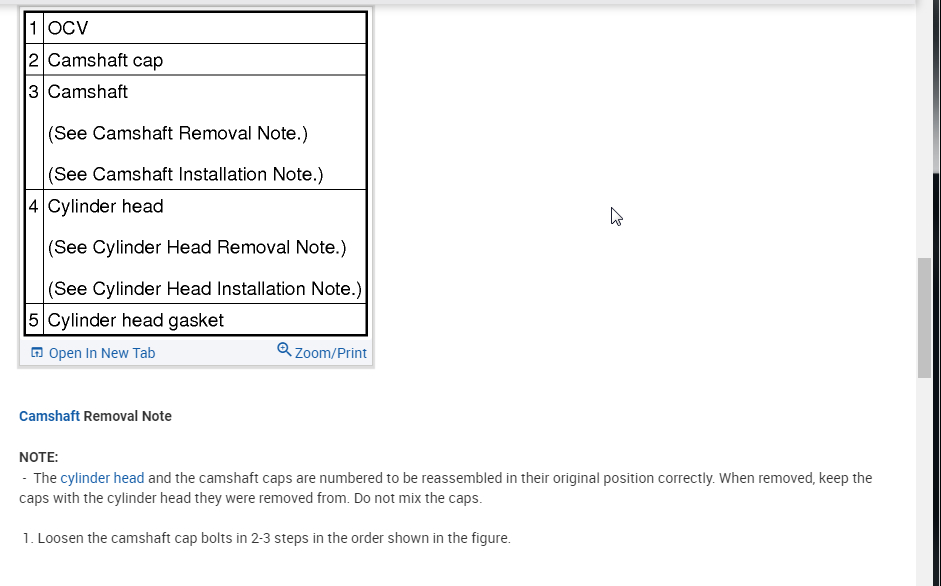Open the table via Open In New Tab link
The height and width of the screenshot is (586, 941).
[102, 353]
